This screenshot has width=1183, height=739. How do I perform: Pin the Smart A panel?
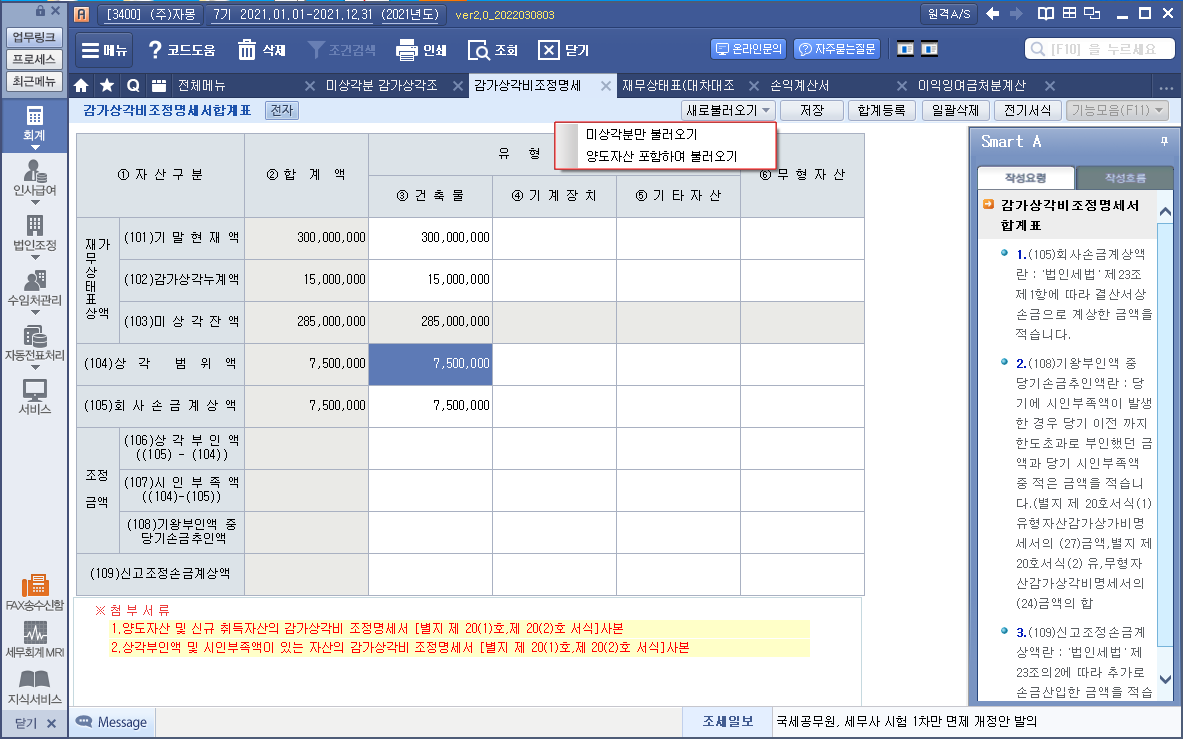coord(1164,142)
